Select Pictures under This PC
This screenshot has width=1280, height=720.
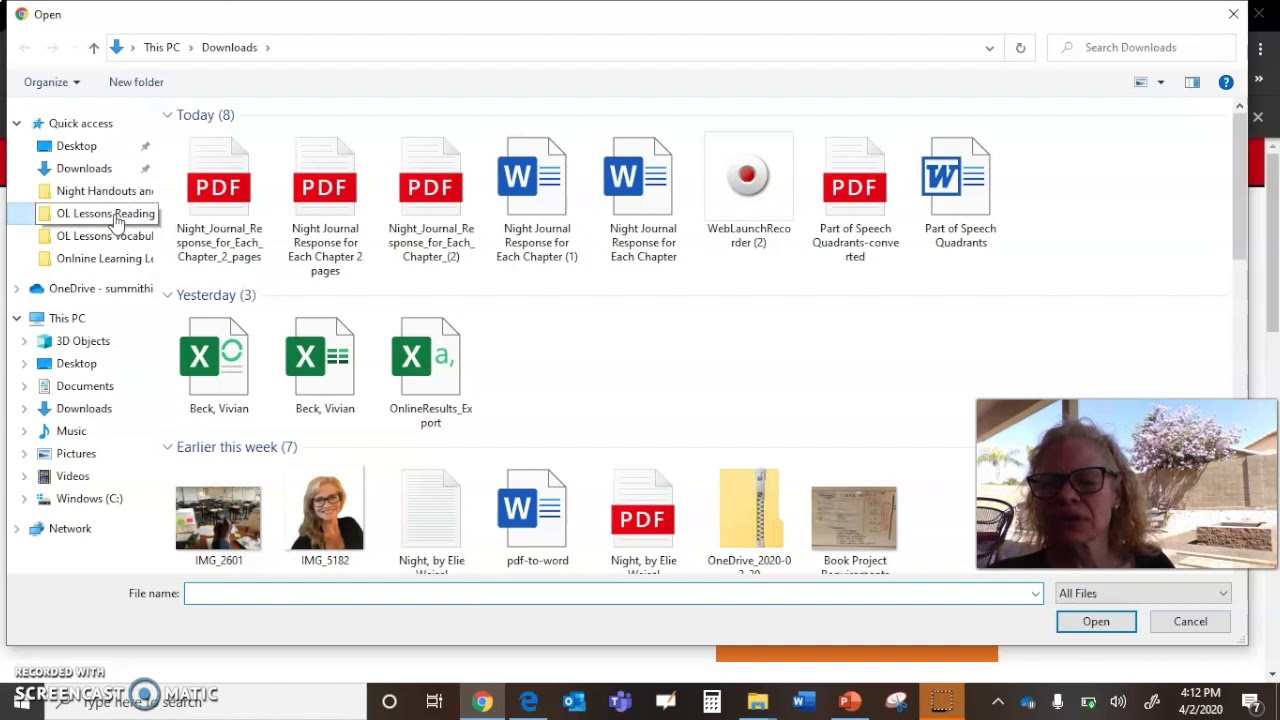(76, 454)
